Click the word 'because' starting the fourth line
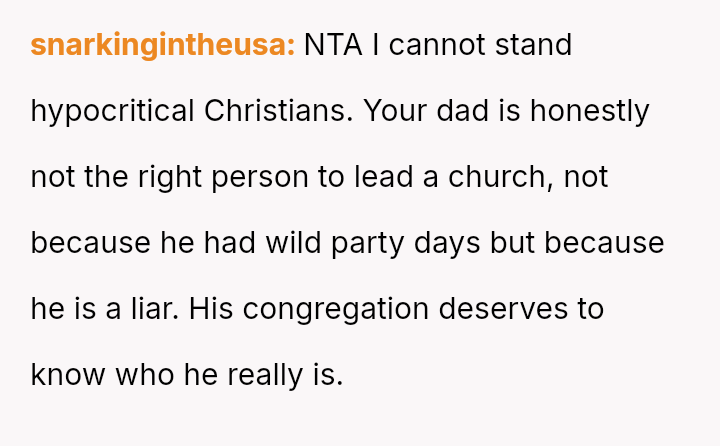720x446 pixels. point(91,243)
